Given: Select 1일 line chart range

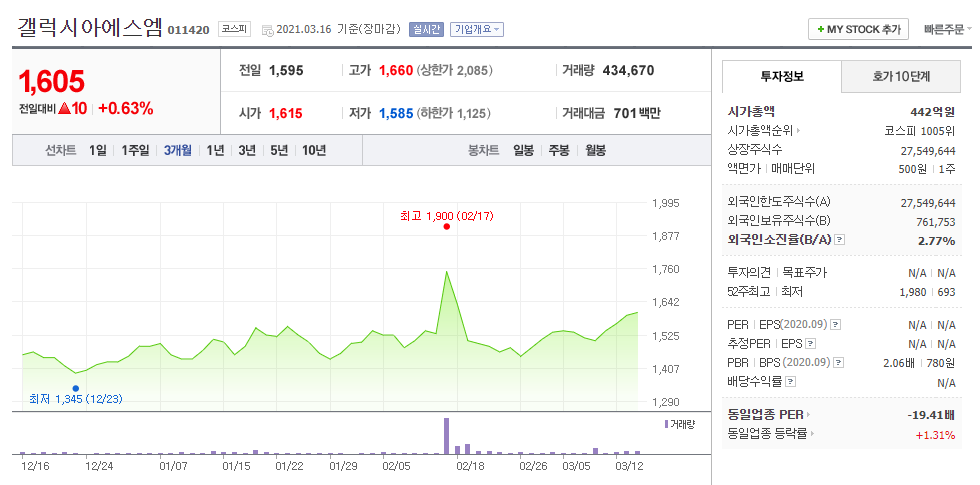Looking at the screenshot, I should click(x=98, y=151).
